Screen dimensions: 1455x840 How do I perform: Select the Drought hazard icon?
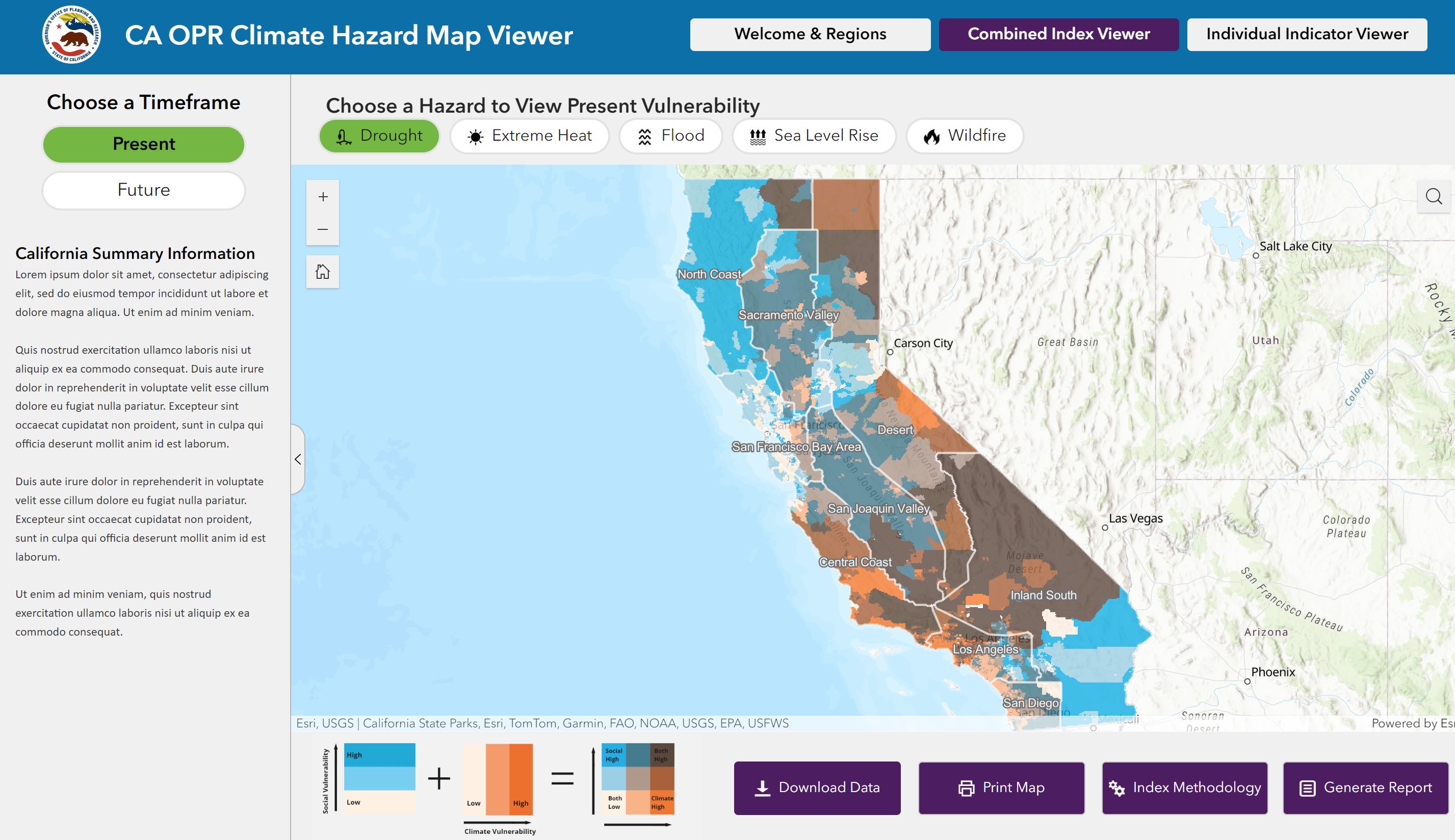coord(344,136)
